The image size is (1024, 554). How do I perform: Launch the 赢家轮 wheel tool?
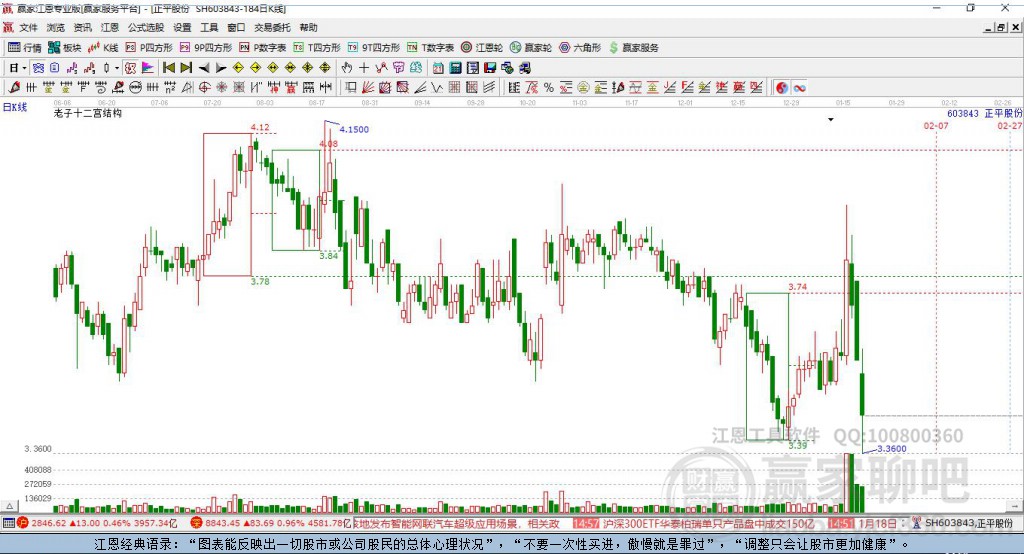click(531, 48)
